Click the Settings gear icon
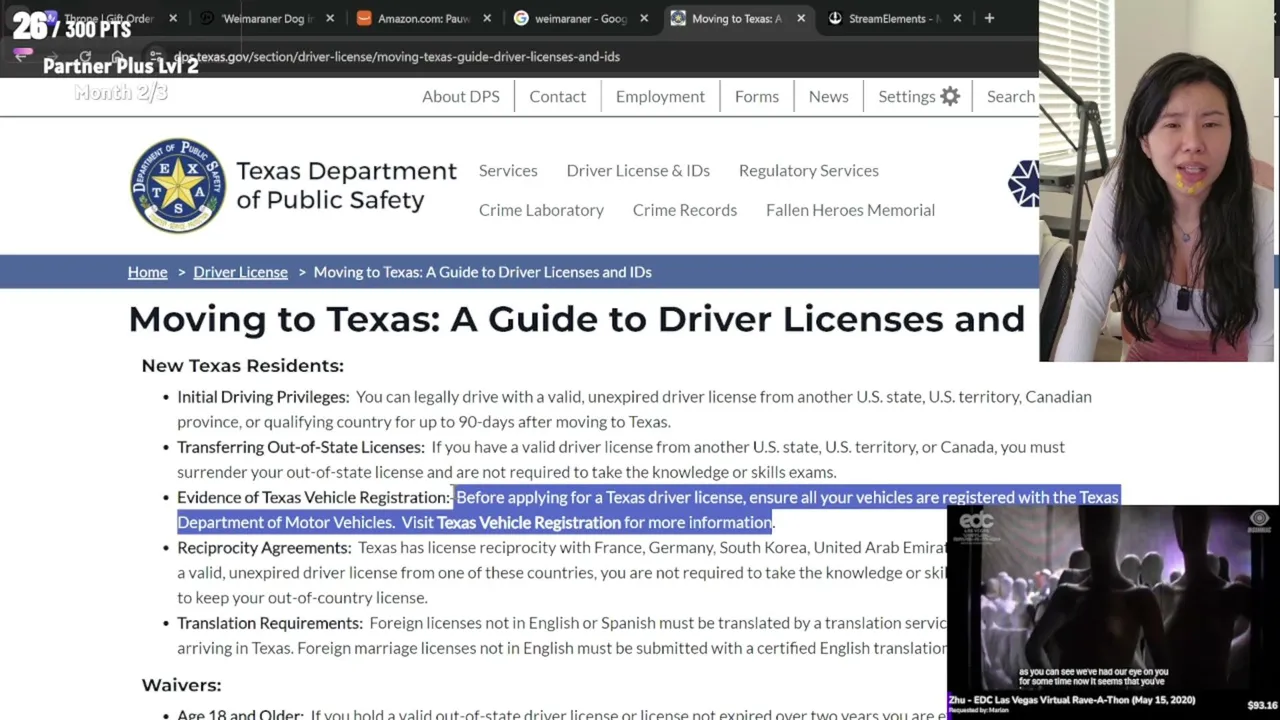Screen dimensions: 1280x720 pos(950,97)
